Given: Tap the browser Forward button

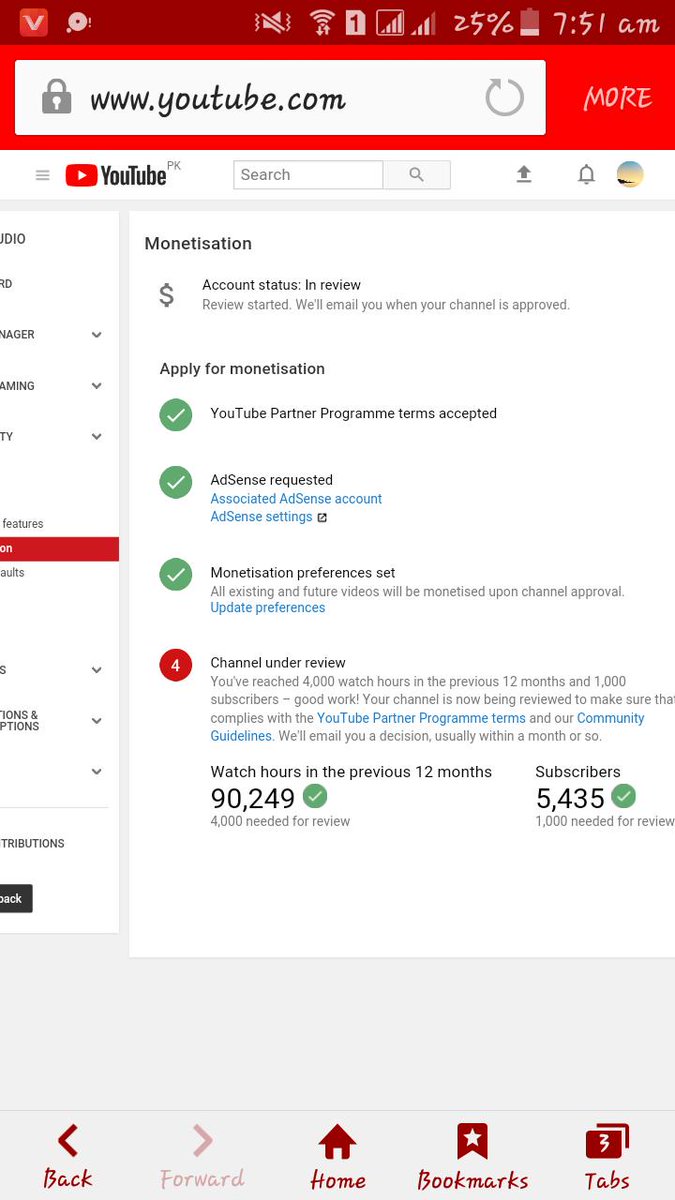Looking at the screenshot, I should point(202,1158).
